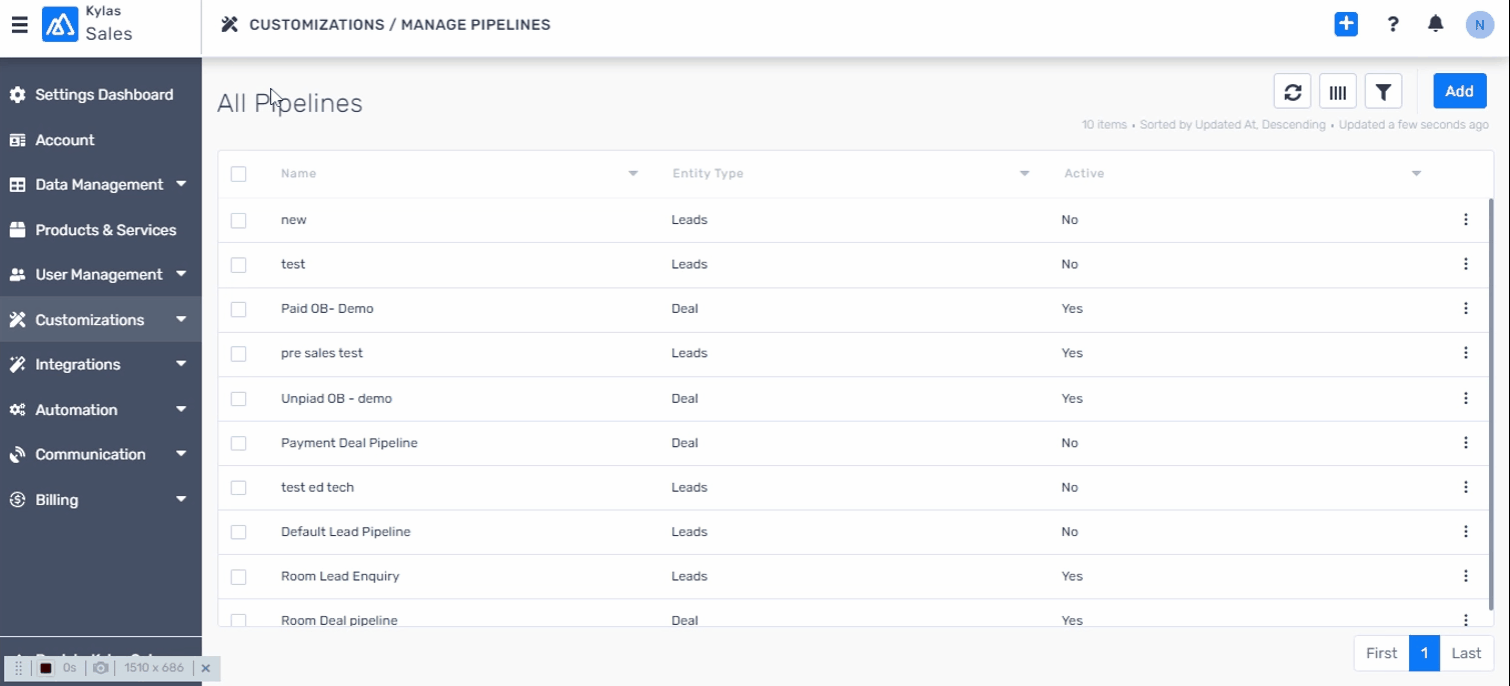The height and width of the screenshot is (686, 1510).
Task: Open the user profile avatar N
Action: click(x=1479, y=25)
